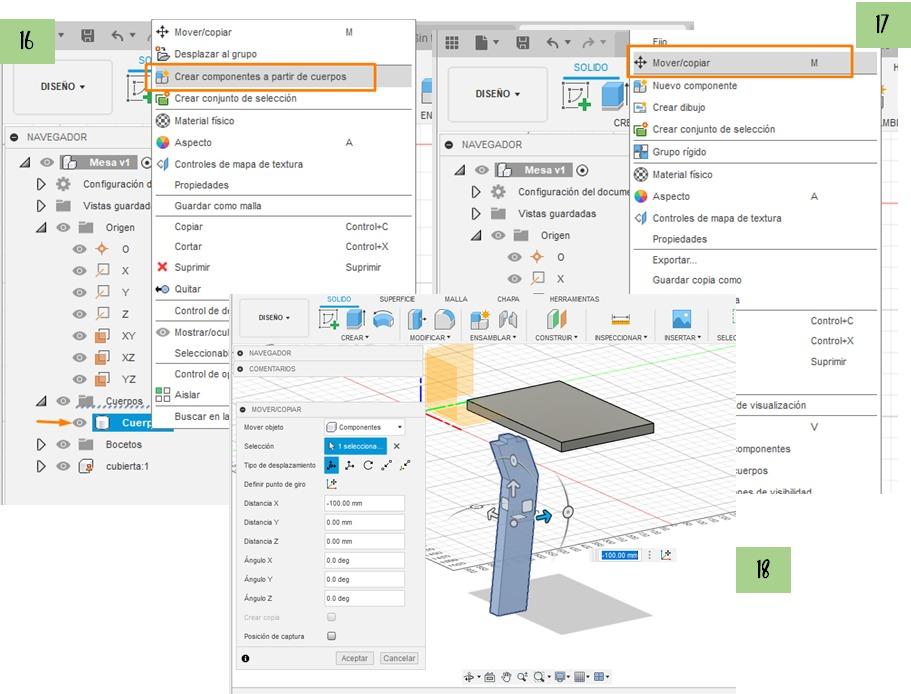The width and height of the screenshot is (911, 694).
Task: Hide the YZ origin plane
Action: click(80, 379)
